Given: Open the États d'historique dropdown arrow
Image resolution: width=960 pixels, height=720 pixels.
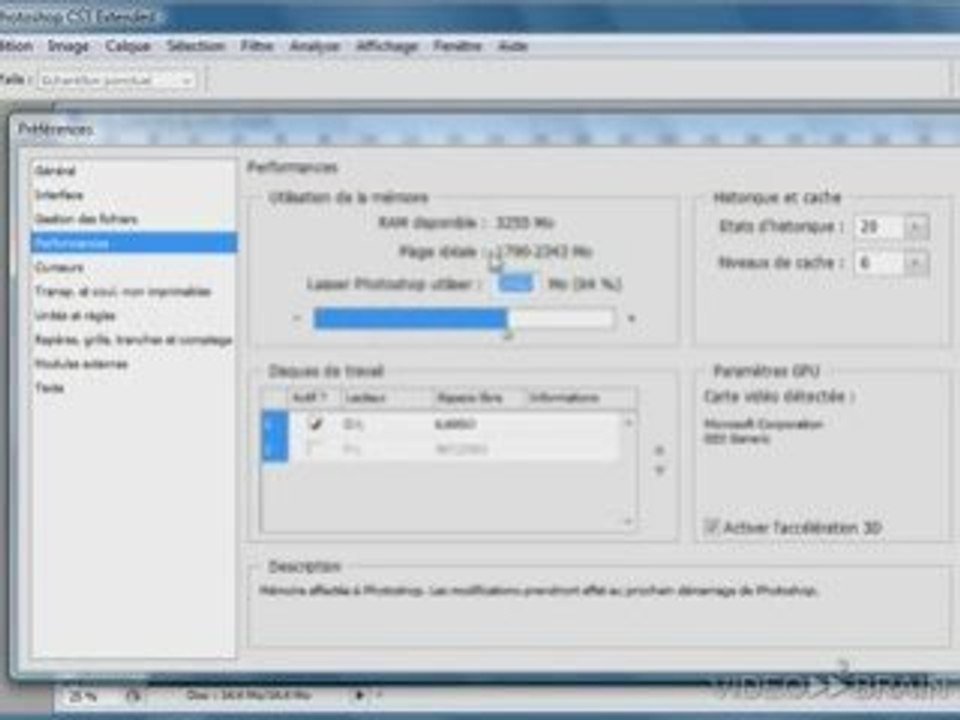Looking at the screenshot, I should click(x=916, y=227).
